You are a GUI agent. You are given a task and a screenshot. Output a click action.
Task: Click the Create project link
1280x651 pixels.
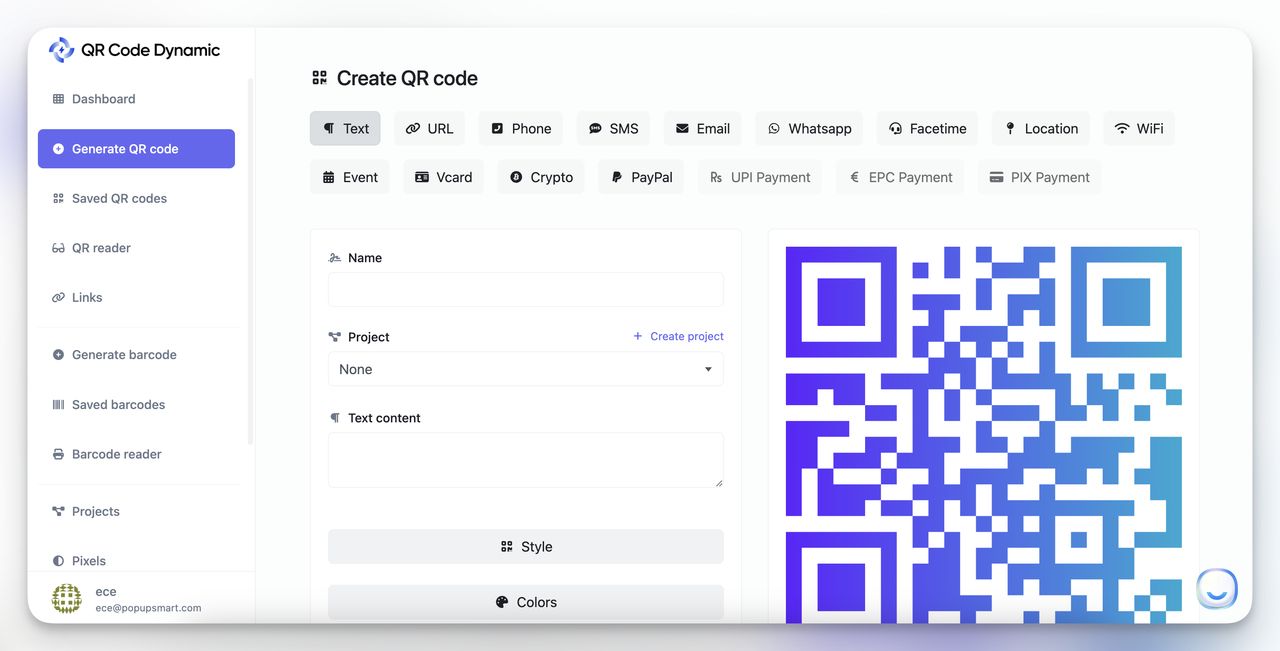678,336
